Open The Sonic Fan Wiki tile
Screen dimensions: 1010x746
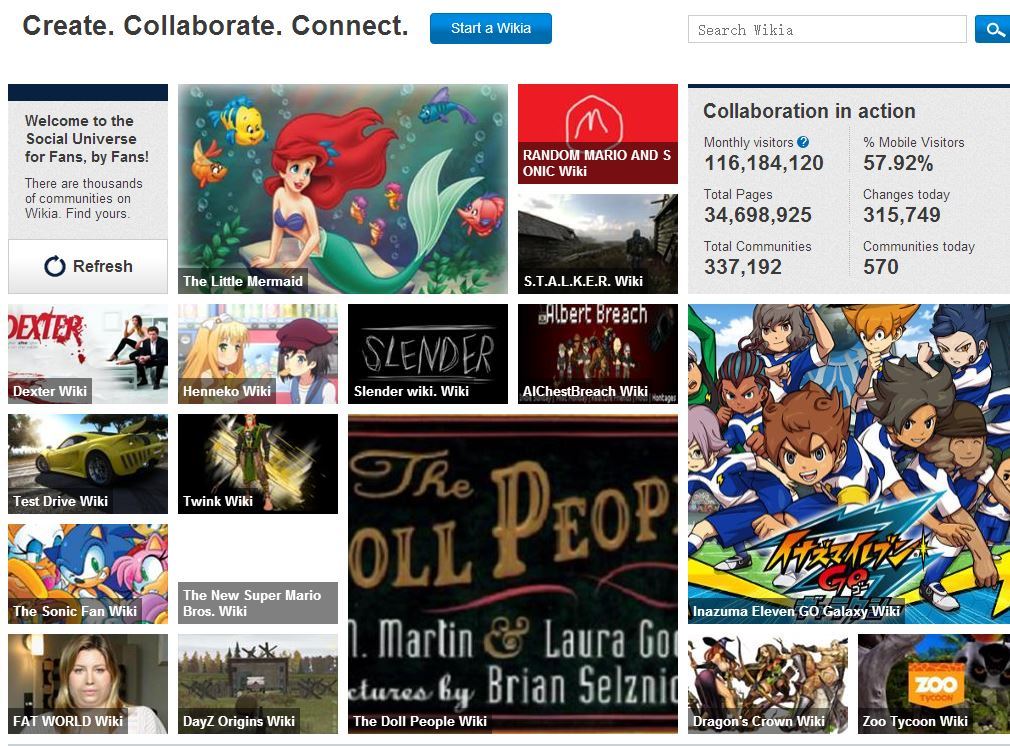click(88, 574)
